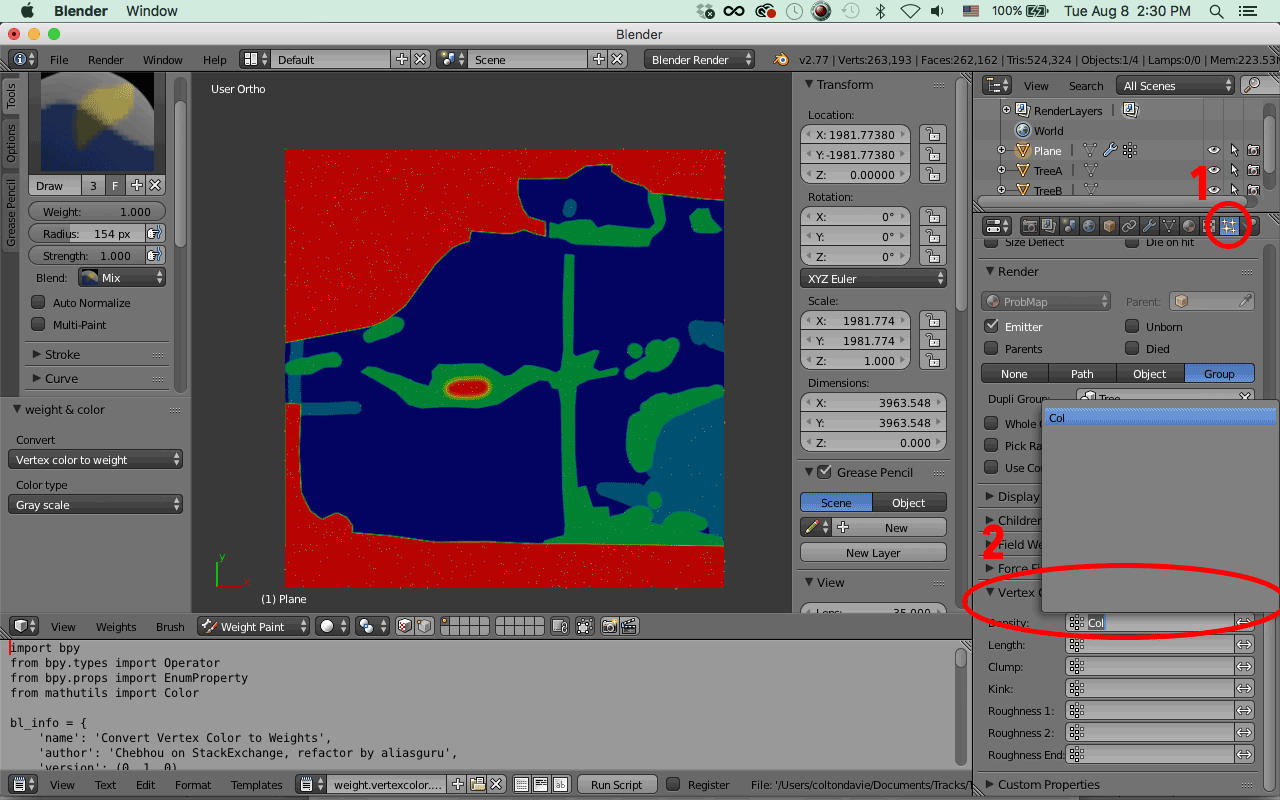Click the Run Script button

(616, 785)
